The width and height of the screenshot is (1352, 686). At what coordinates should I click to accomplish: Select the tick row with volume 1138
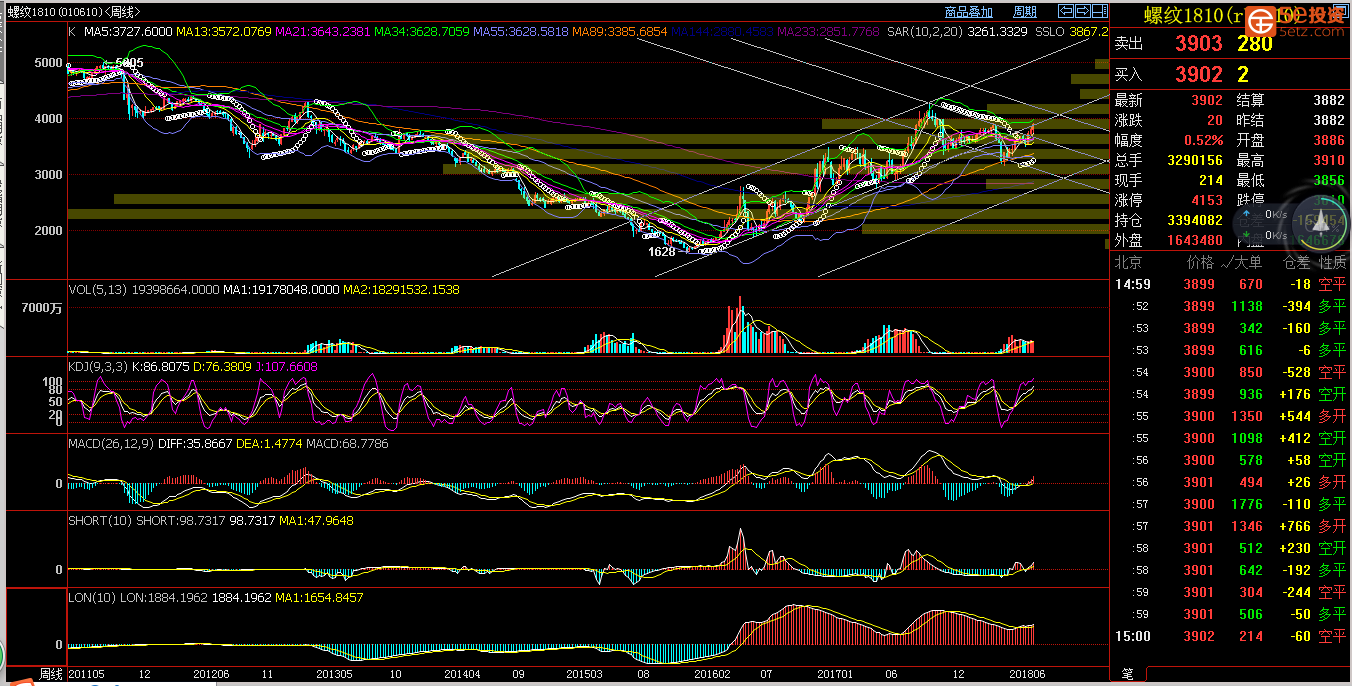point(1230,306)
